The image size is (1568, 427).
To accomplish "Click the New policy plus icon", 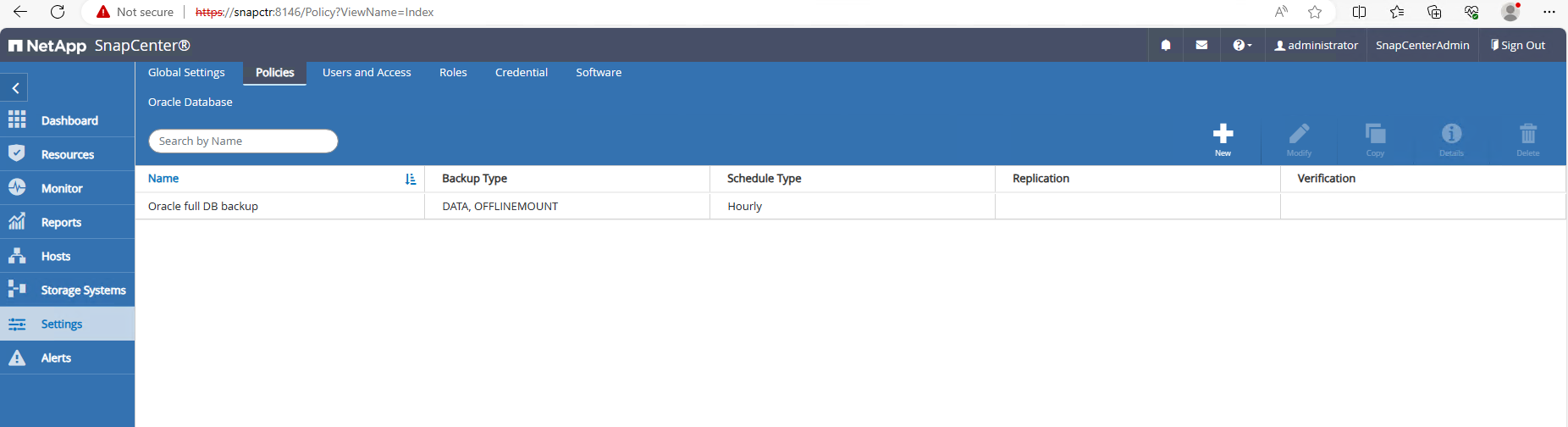I will (x=1223, y=134).
